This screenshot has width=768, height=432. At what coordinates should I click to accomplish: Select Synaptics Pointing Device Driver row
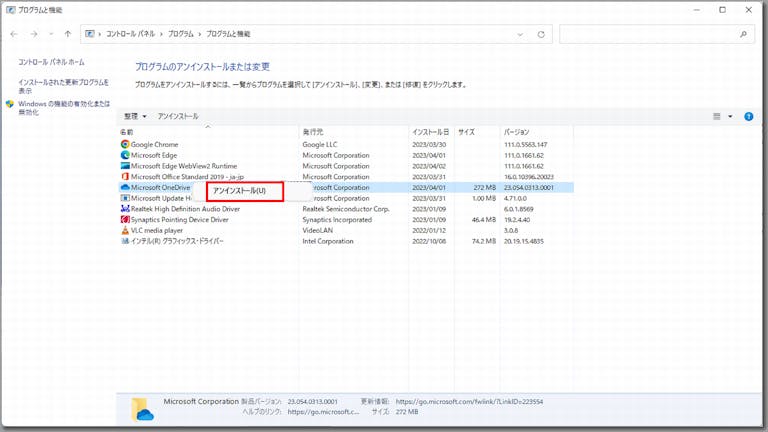pos(346,220)
